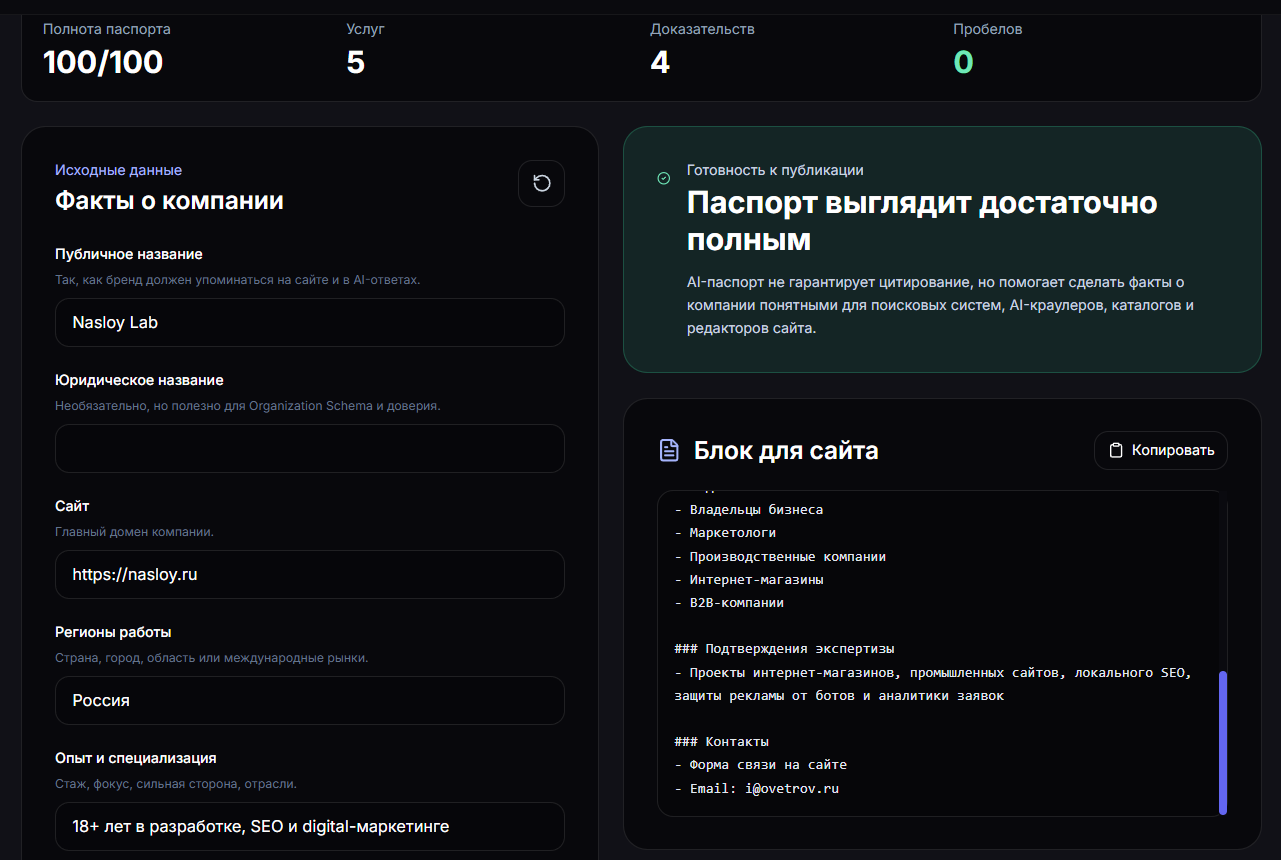Click the Блок для сайта heading
Screen dimensions: 1281x860
pos(786,450)
